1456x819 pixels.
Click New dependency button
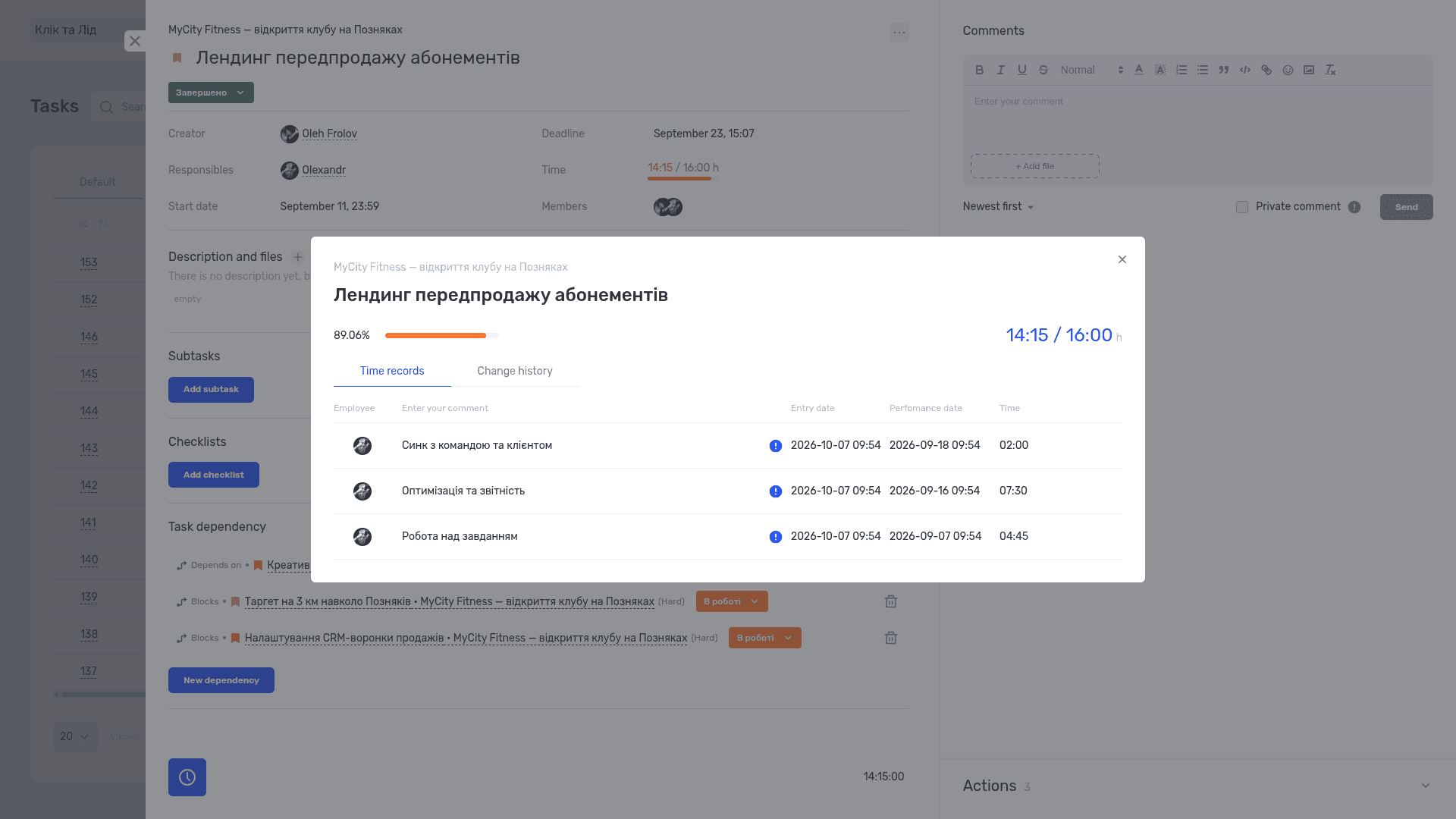click(221, 680)
